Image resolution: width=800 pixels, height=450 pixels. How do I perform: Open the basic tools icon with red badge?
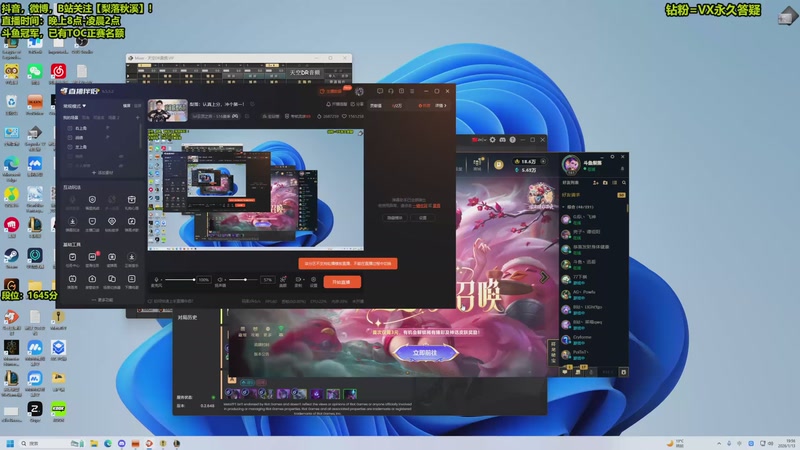click(x=92, y=257)
